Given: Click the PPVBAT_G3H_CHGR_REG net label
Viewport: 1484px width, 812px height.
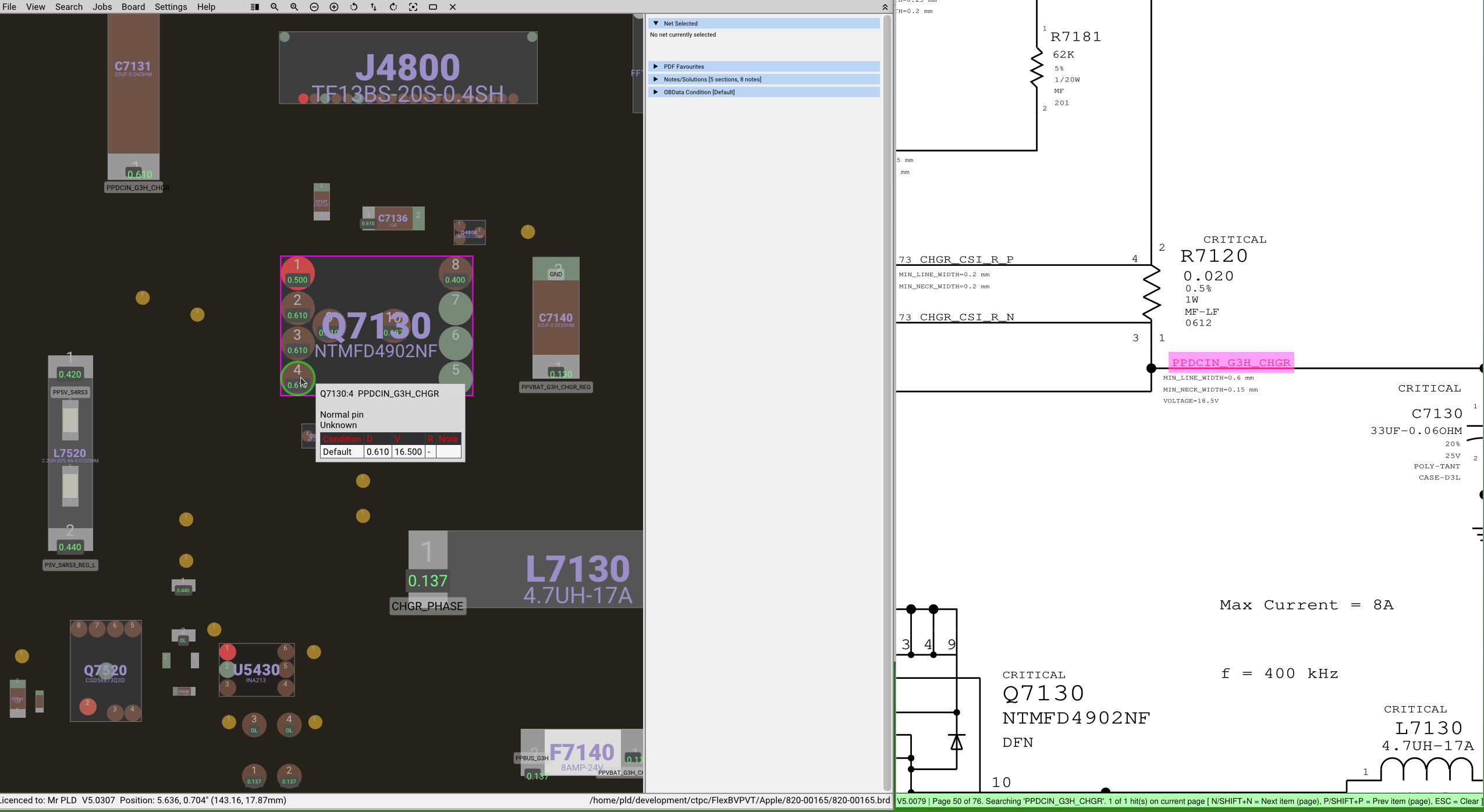Looking at the screenshot, I should coord(556,387).
